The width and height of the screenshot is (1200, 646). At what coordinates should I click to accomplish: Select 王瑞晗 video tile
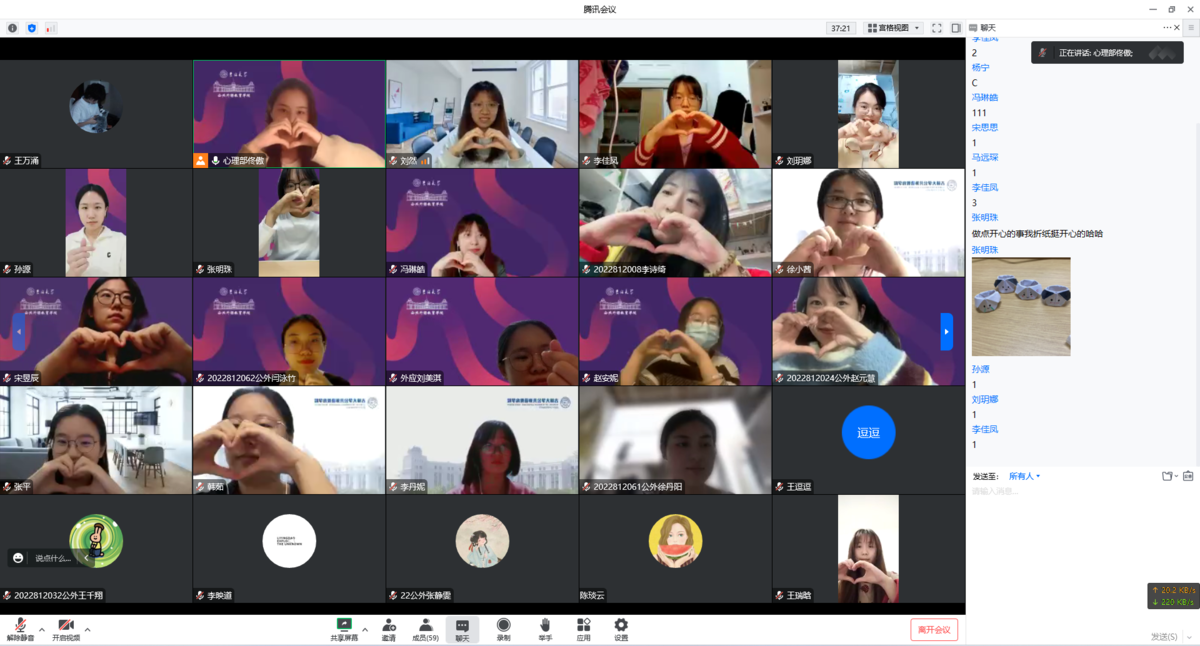868,548
